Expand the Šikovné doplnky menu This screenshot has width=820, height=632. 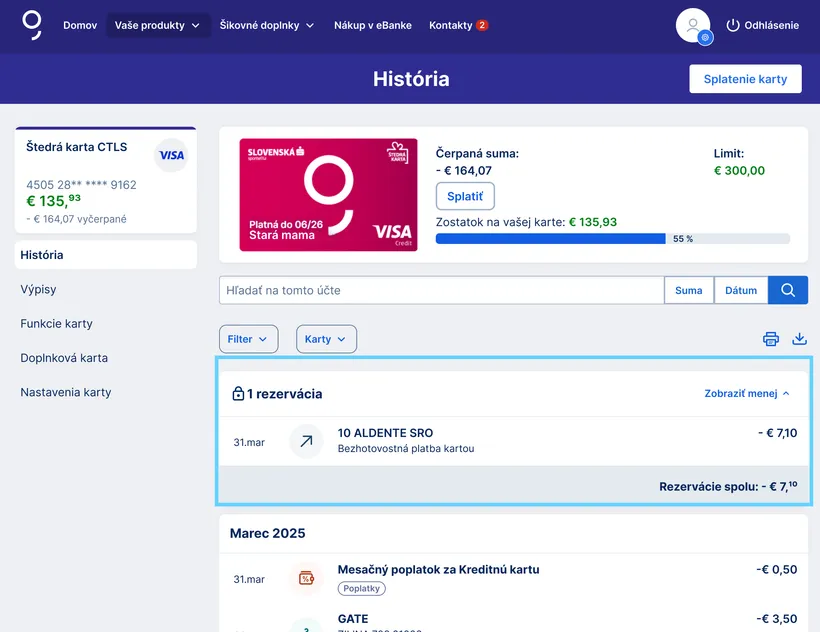coord(258,25)
